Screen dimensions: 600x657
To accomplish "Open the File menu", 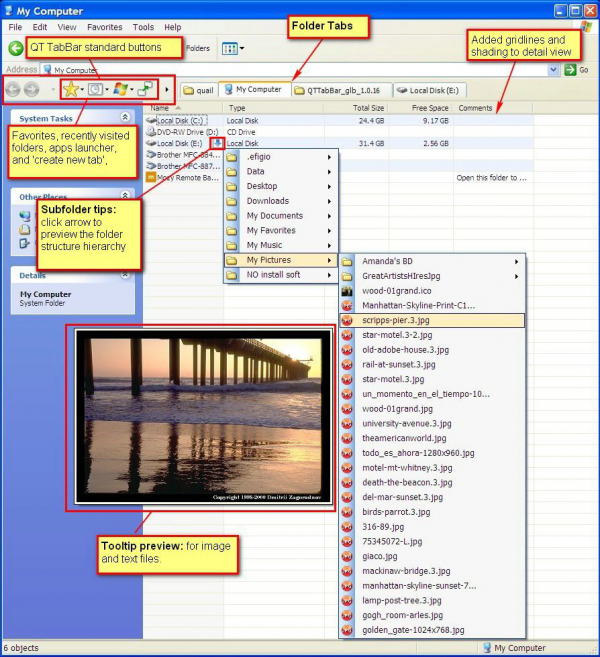I will (x=15, y=27).
